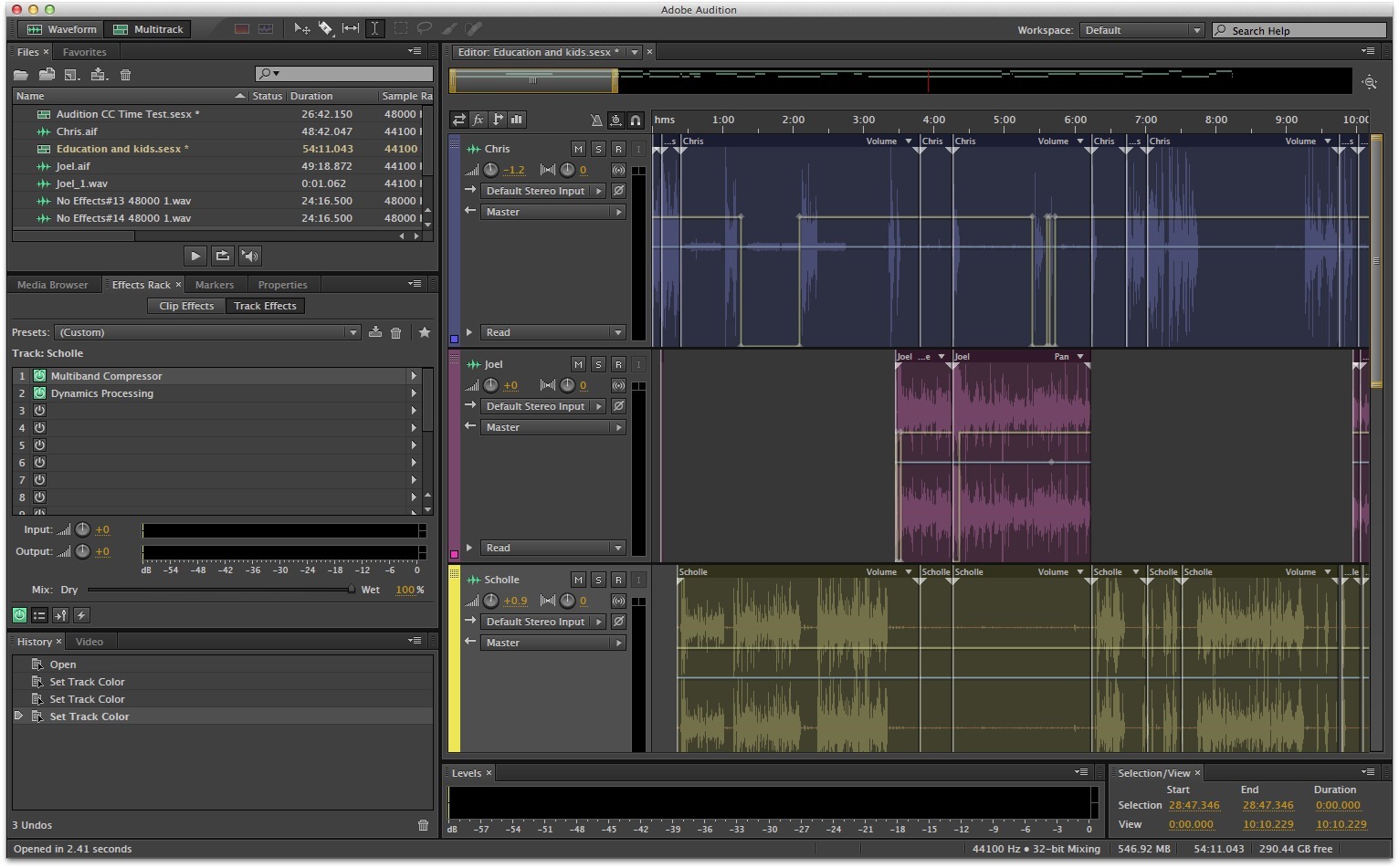Image resolution: width=1399 pixels, height=868 pixels.
Task: Mute the Chris track
Action: point(578,149)
